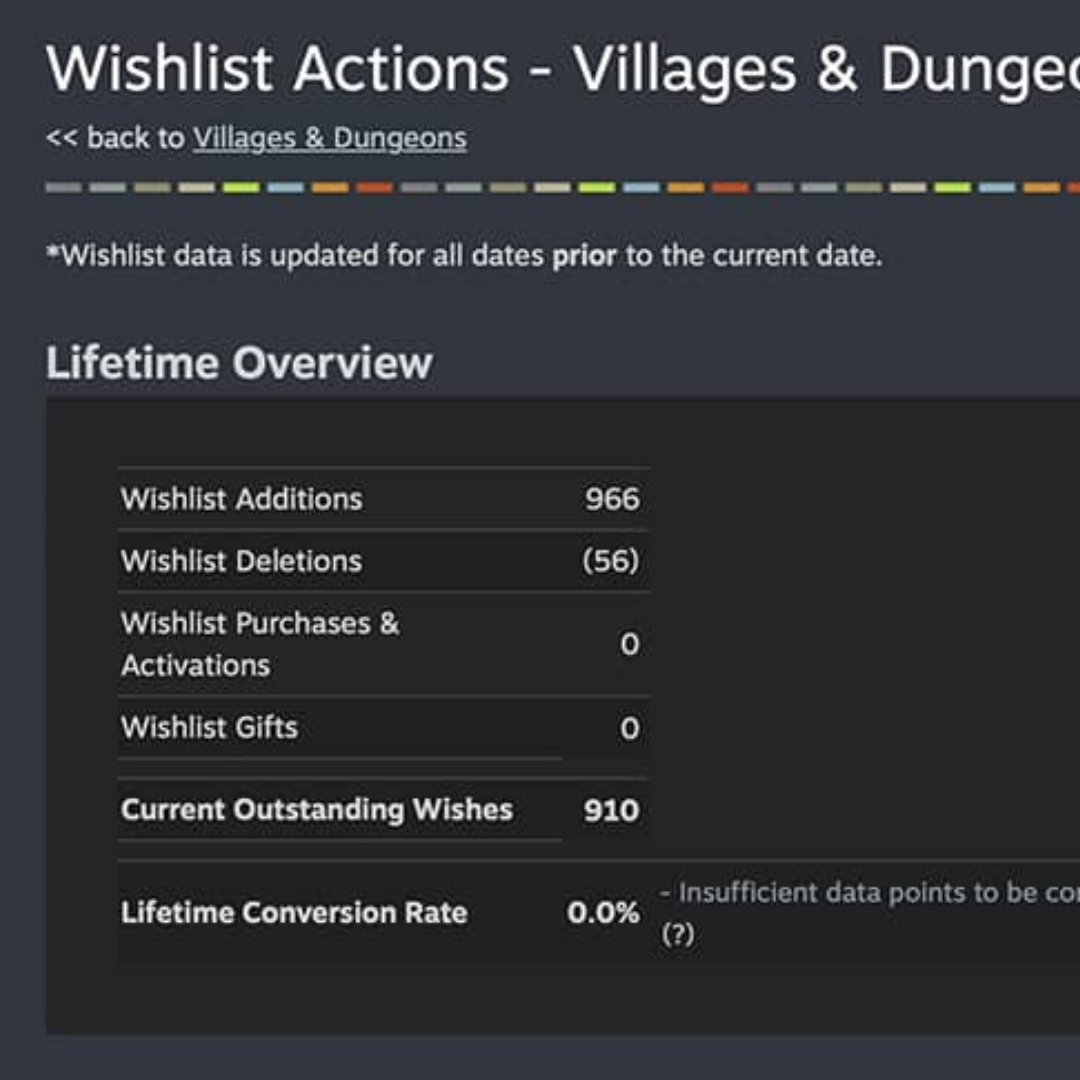The width and height of the screenshot is (1080, 1080).
Task: Click the Lifetime Conversion Rate label
Action: click(294, 913)
